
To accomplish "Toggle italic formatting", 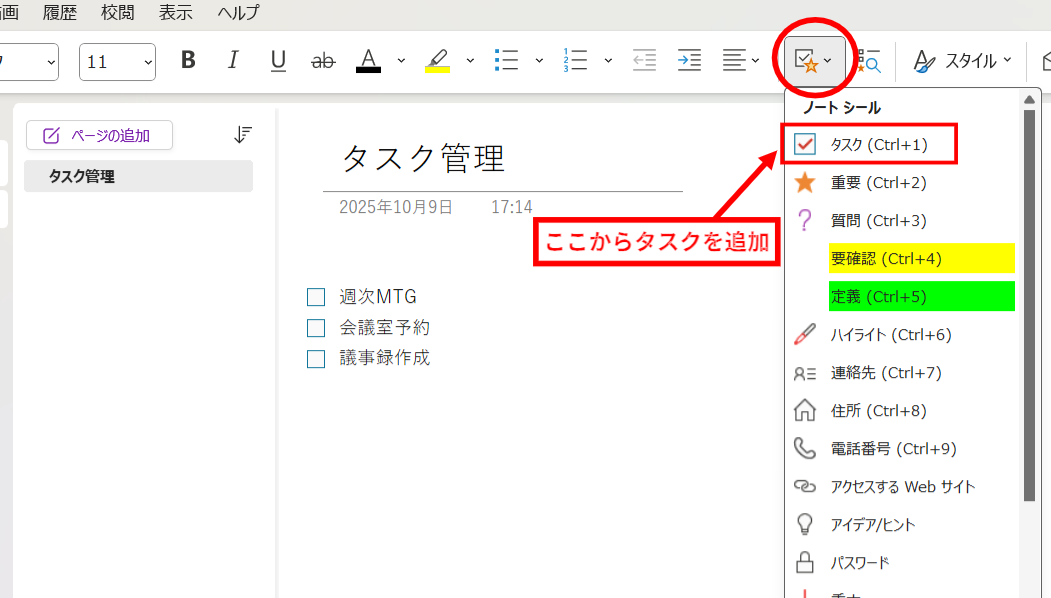I will (233, 60).
